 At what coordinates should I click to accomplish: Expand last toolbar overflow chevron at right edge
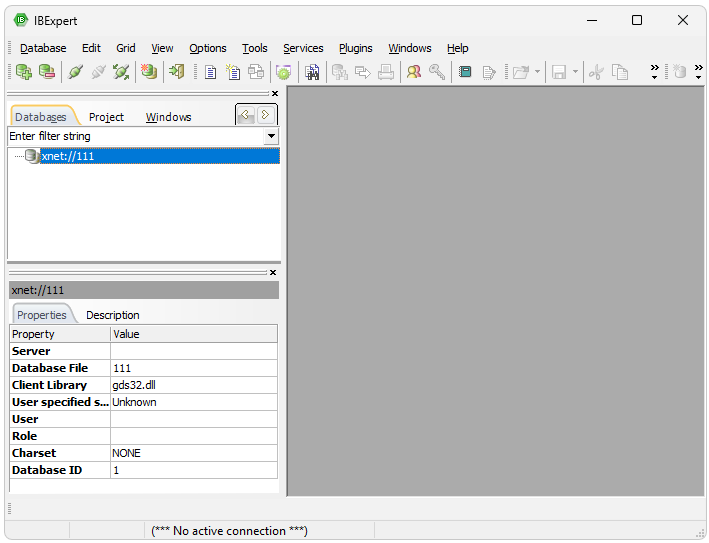tap(699, 72)
